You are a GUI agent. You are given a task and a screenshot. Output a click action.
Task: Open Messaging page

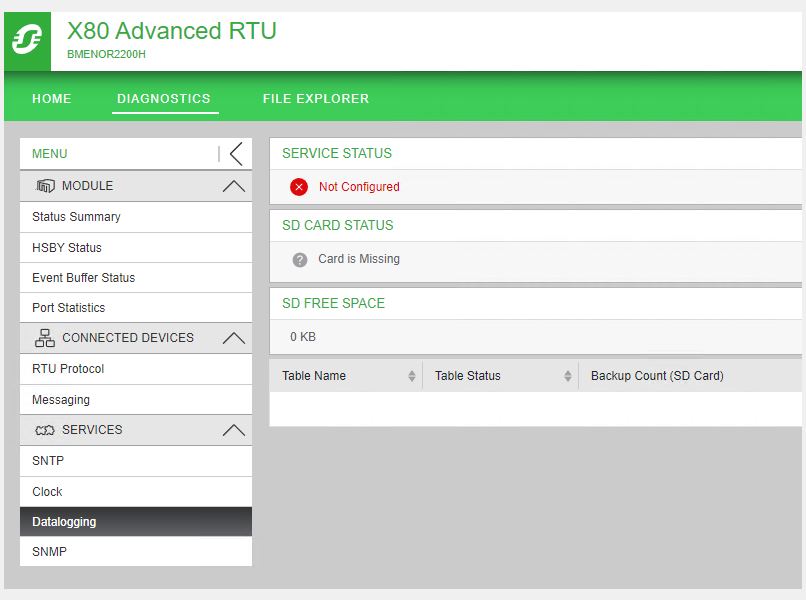[x=136, y=399]
